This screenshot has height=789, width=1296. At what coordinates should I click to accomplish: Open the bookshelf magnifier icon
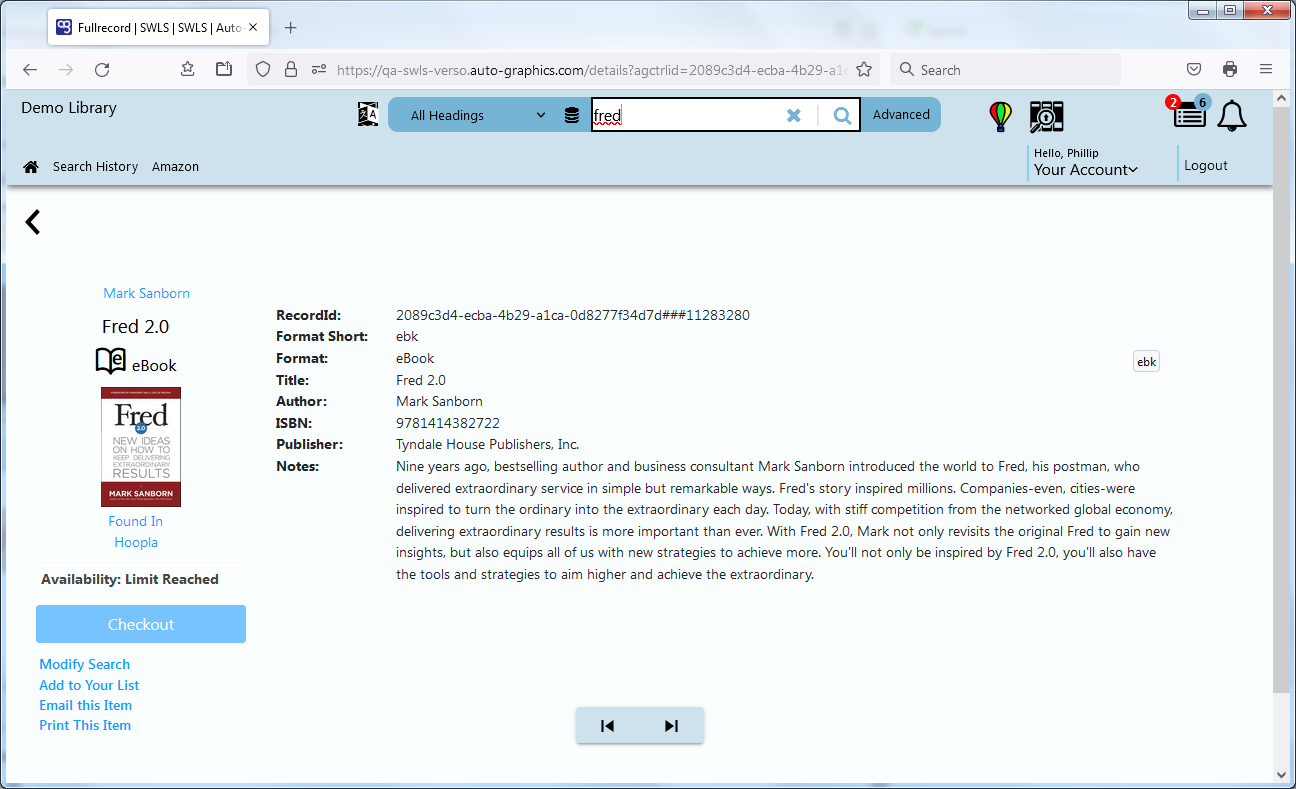(x=1046, y=116)
